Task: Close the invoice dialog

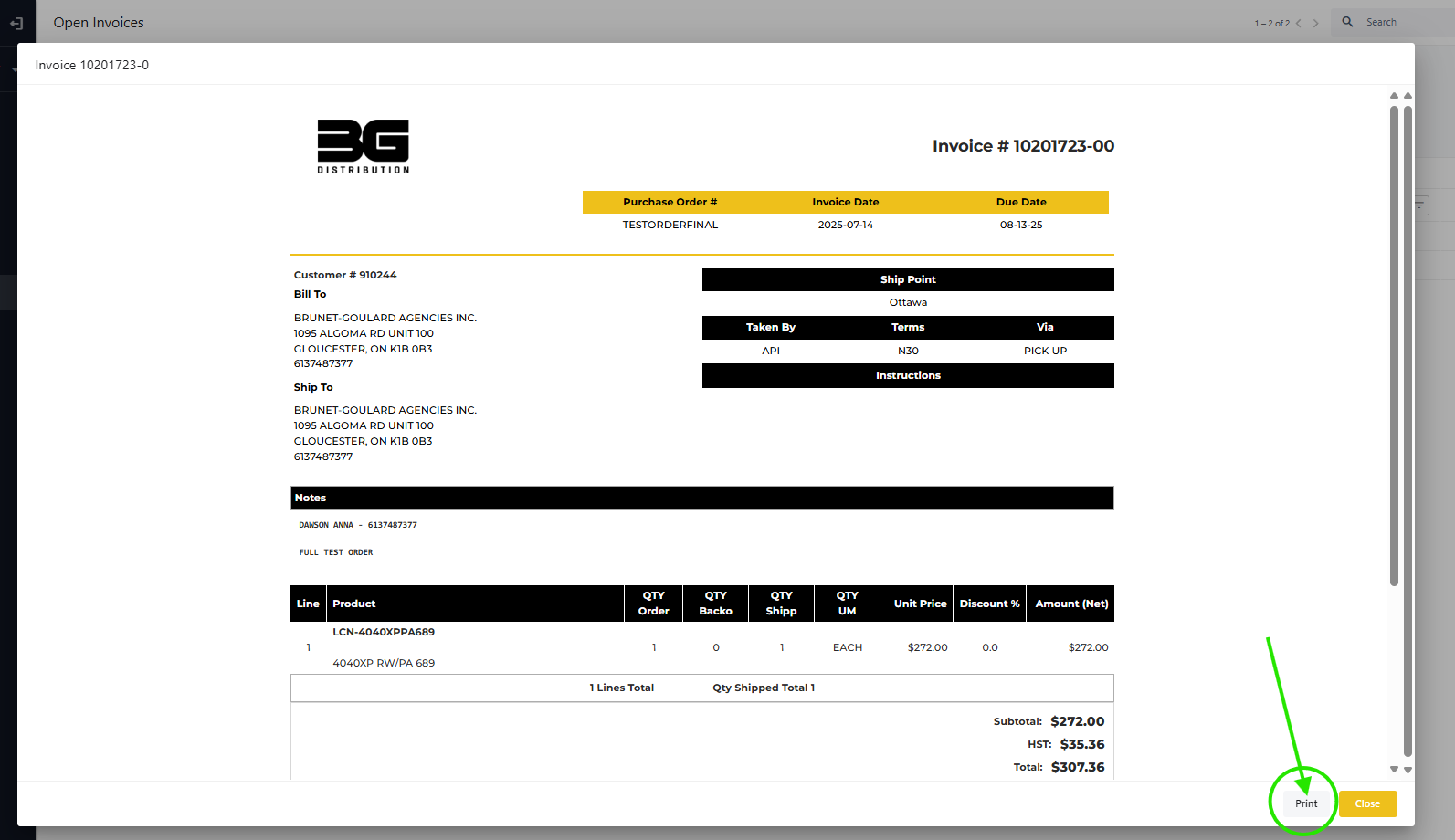Action: click(x=1367, y=803)
